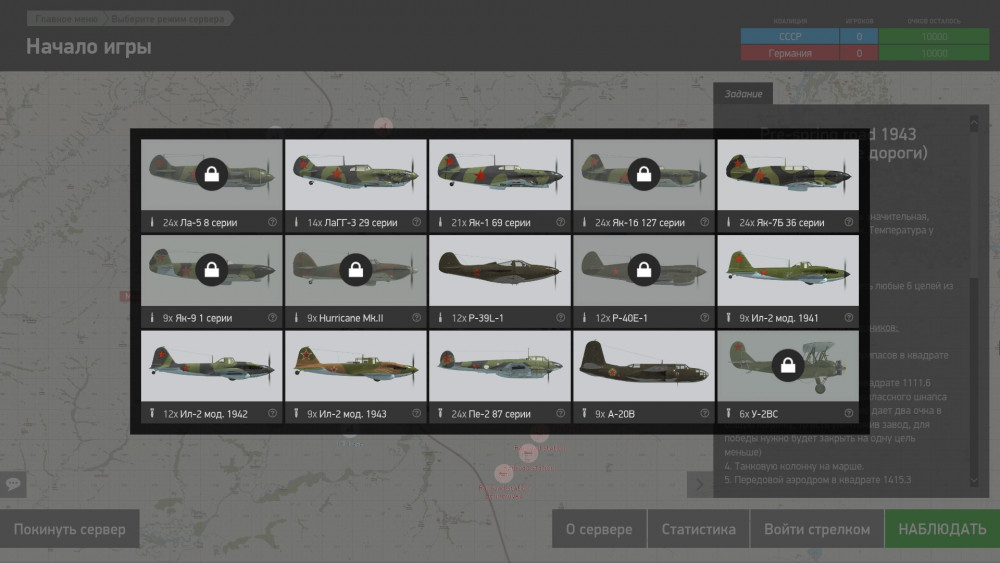Click the help icon for ЛаГГ-3 29 серии

(x=416, y=222)
